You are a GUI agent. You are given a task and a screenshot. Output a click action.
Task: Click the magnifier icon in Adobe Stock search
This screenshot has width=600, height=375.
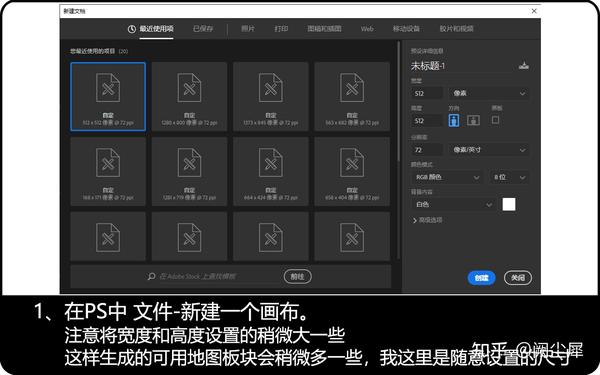[152, 276]
